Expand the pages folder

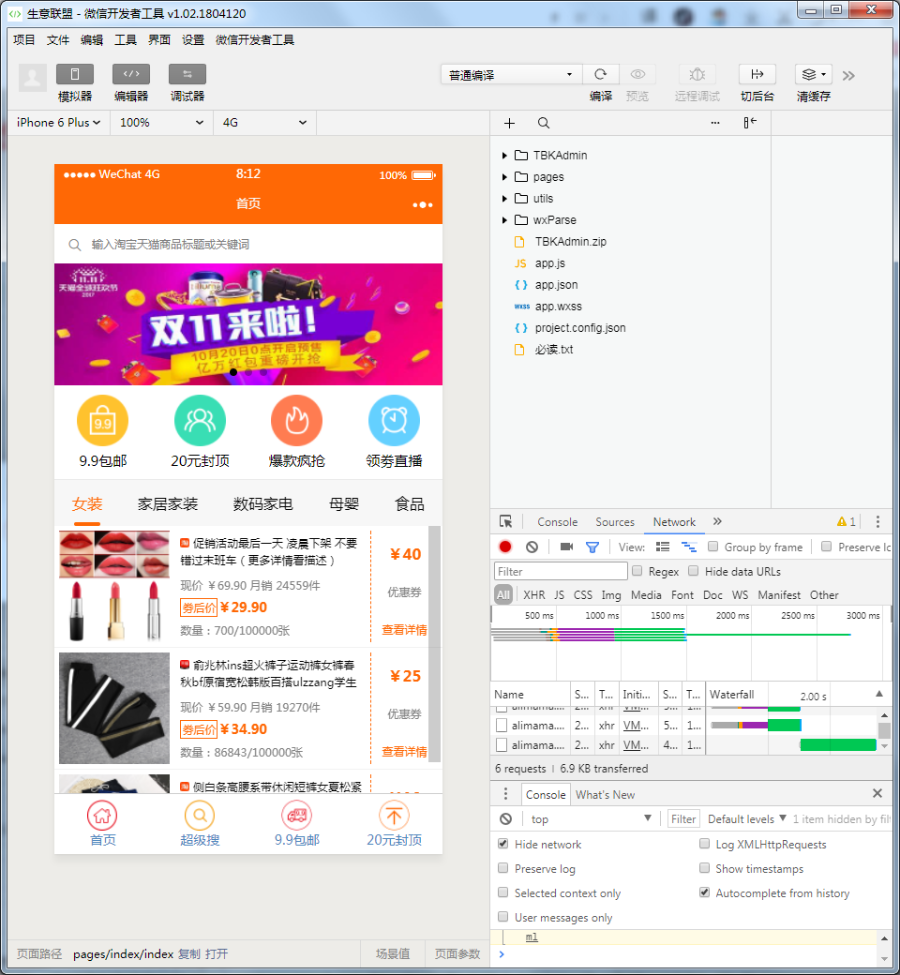pos(504,177)
